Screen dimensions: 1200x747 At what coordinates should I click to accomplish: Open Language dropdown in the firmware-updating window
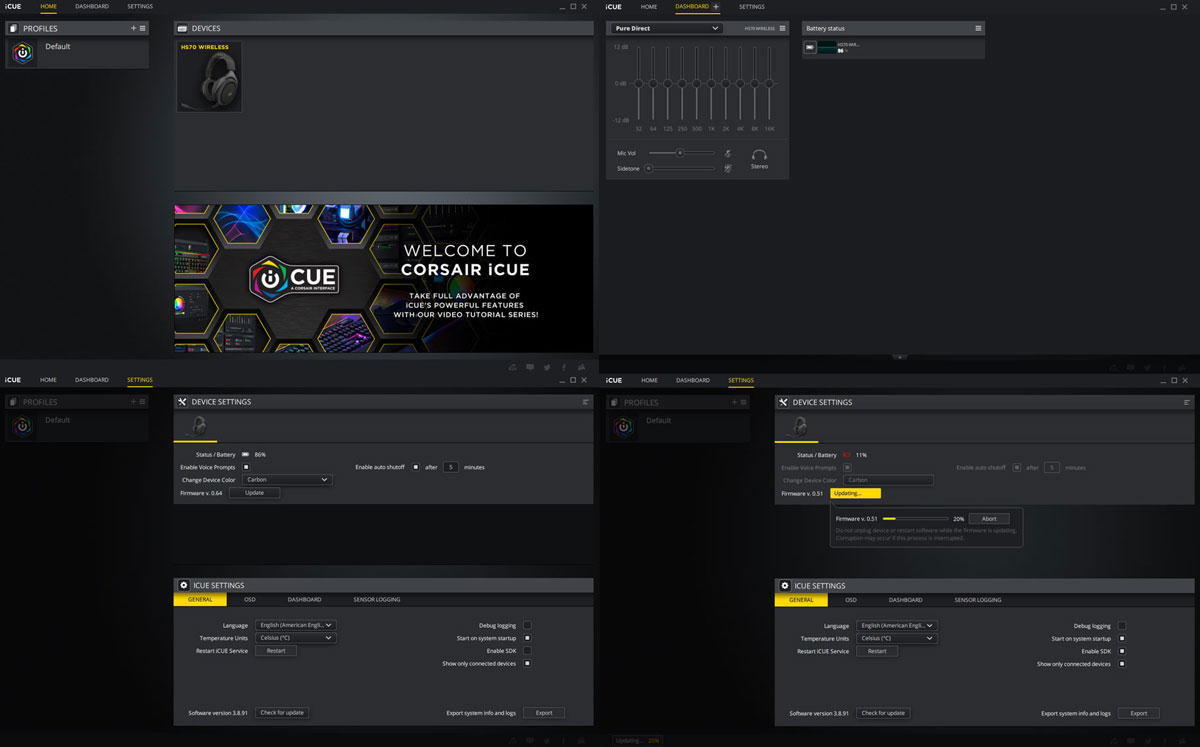pyautogui.click(x=896, y=626)
